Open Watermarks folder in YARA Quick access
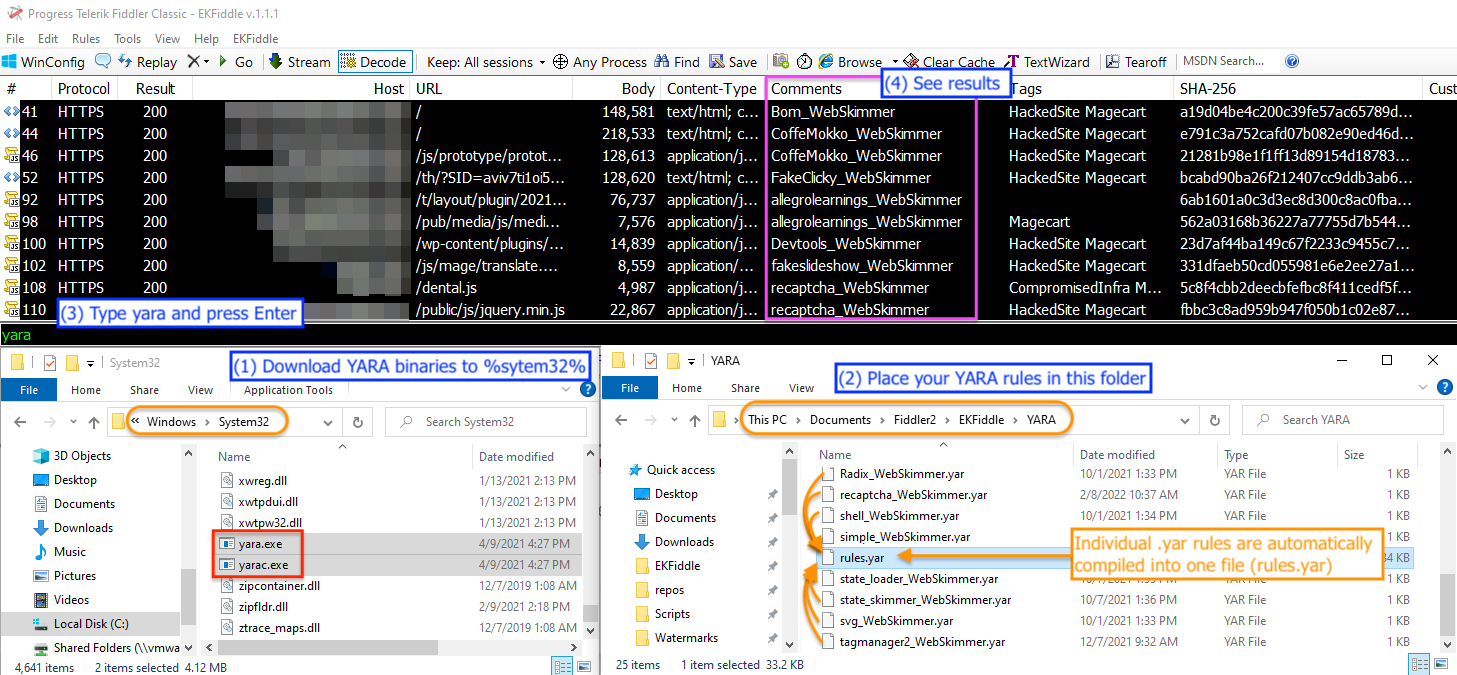The image size is (1457, 675). pyautogui.click(x=686, y=638)
